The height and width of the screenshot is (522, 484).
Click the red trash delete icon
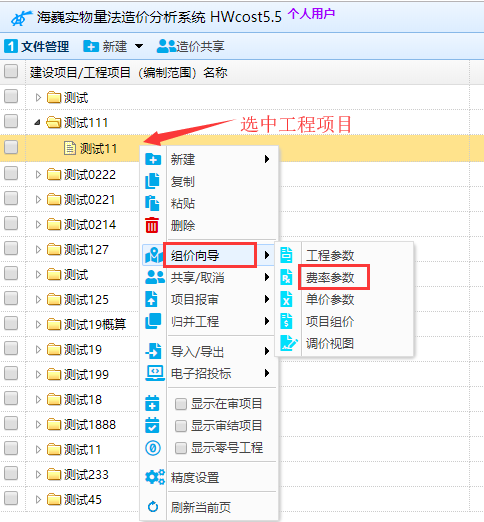tap(152, 225)
